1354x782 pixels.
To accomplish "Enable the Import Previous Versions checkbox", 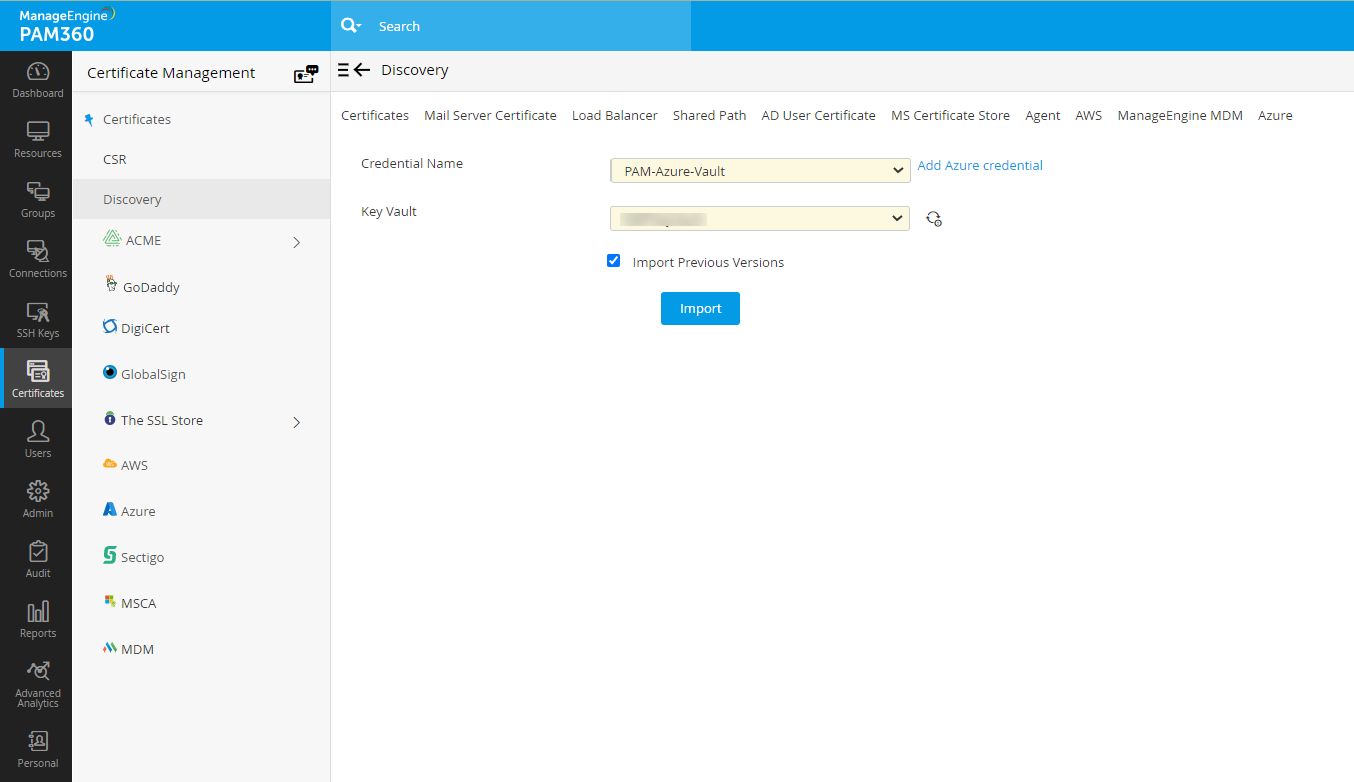I will [613, 261].
